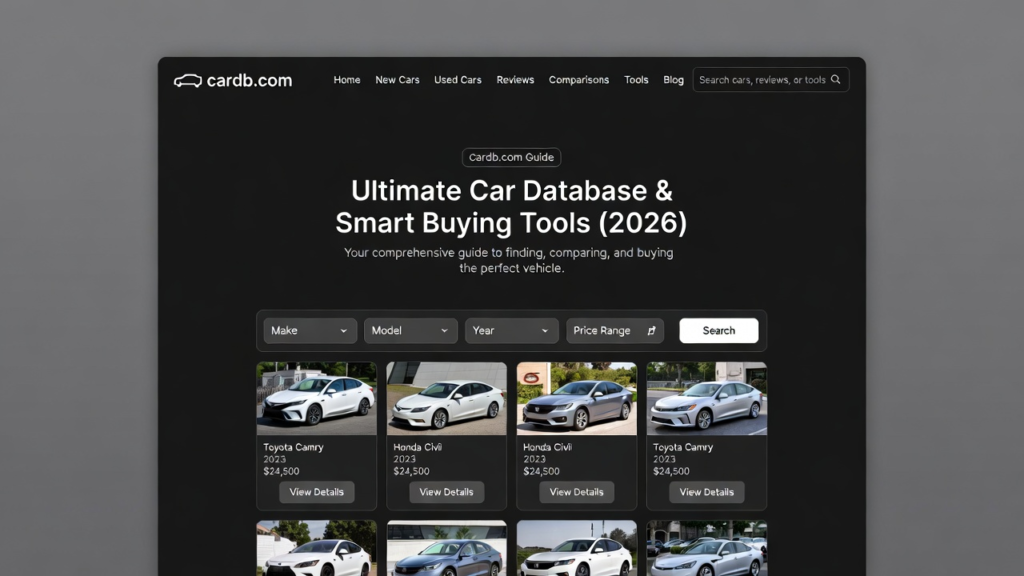Click the 'Cardb.com Guide' badge
The width and height of the screenshot is (1024, 576).
tap(511, 158)
